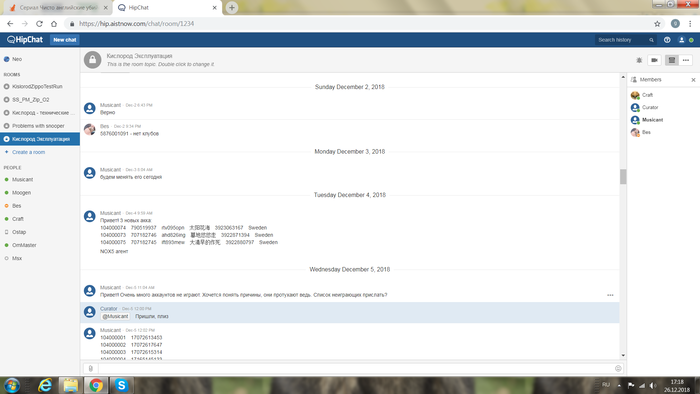
Task: Open Chrome three-dot menu
Action: 690,24
